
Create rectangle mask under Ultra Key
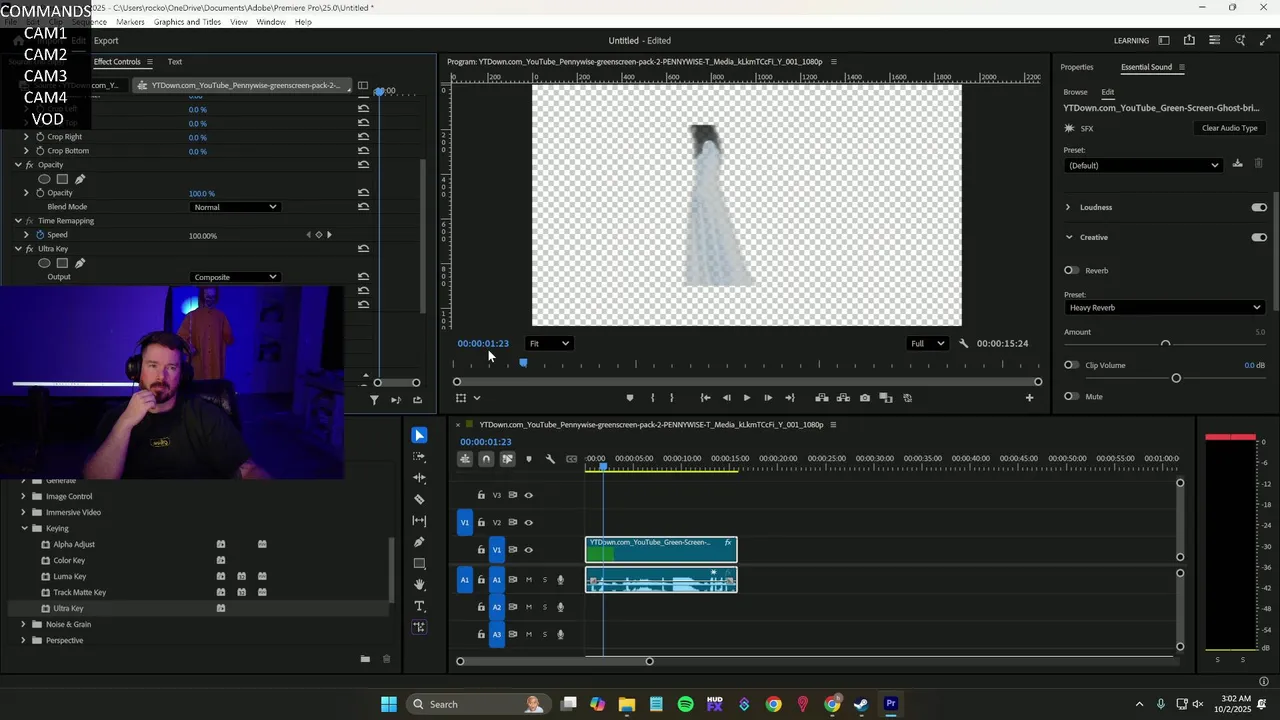tap(62, 263)
